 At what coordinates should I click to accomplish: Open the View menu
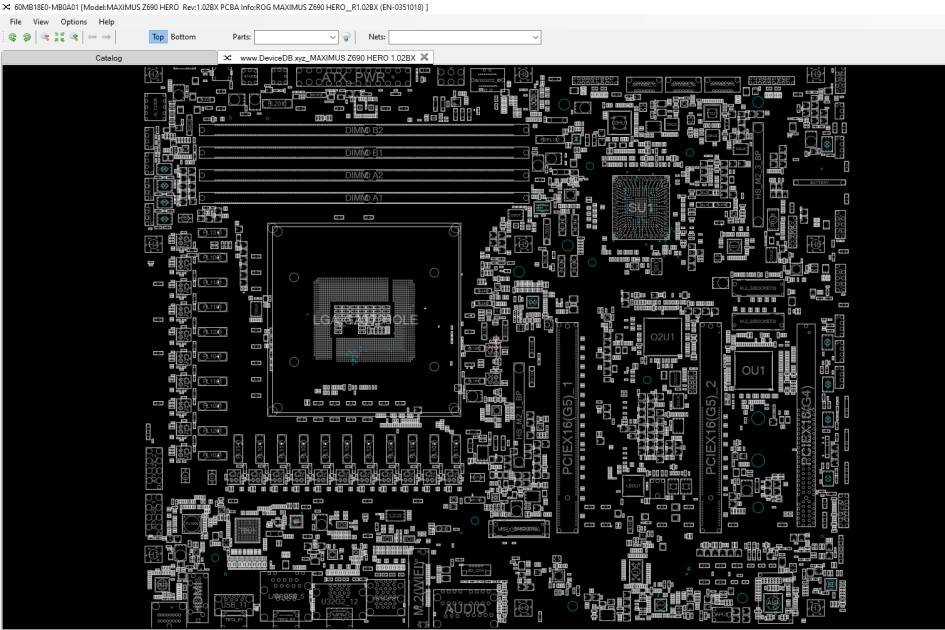click(x=41, y=22)
